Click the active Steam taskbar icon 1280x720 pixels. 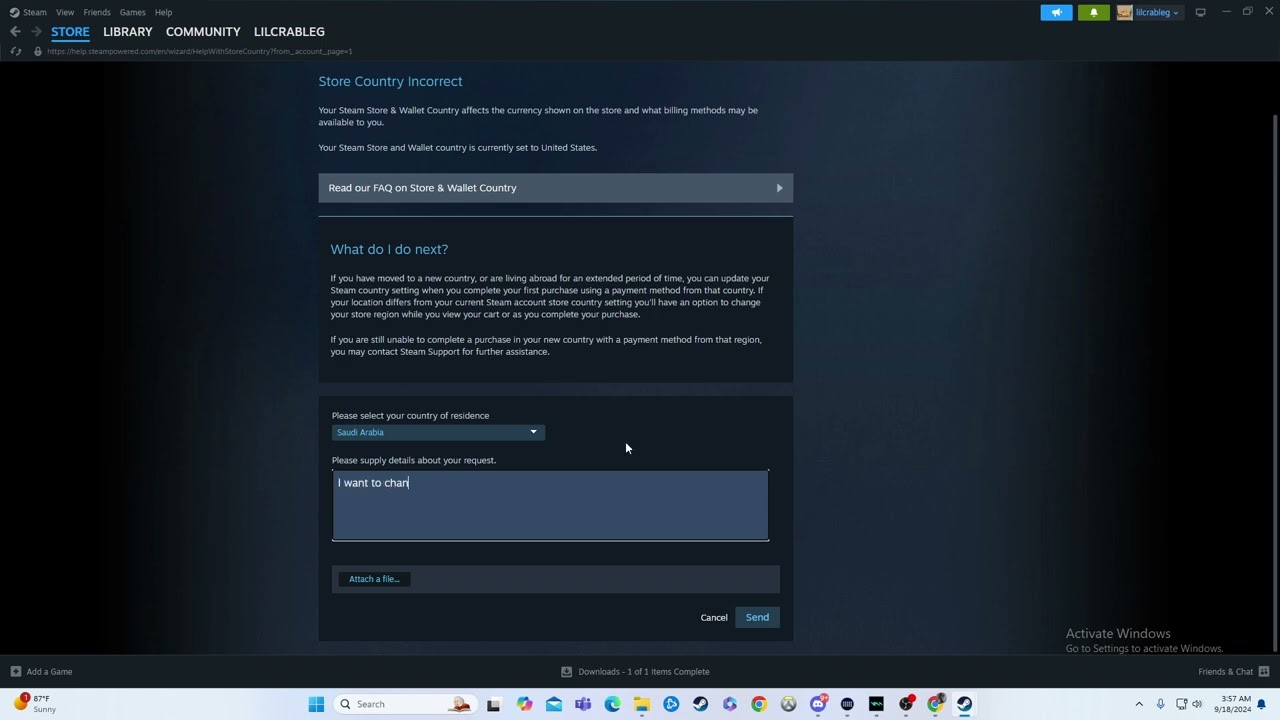pyautogui.click(x=964, y=704)
